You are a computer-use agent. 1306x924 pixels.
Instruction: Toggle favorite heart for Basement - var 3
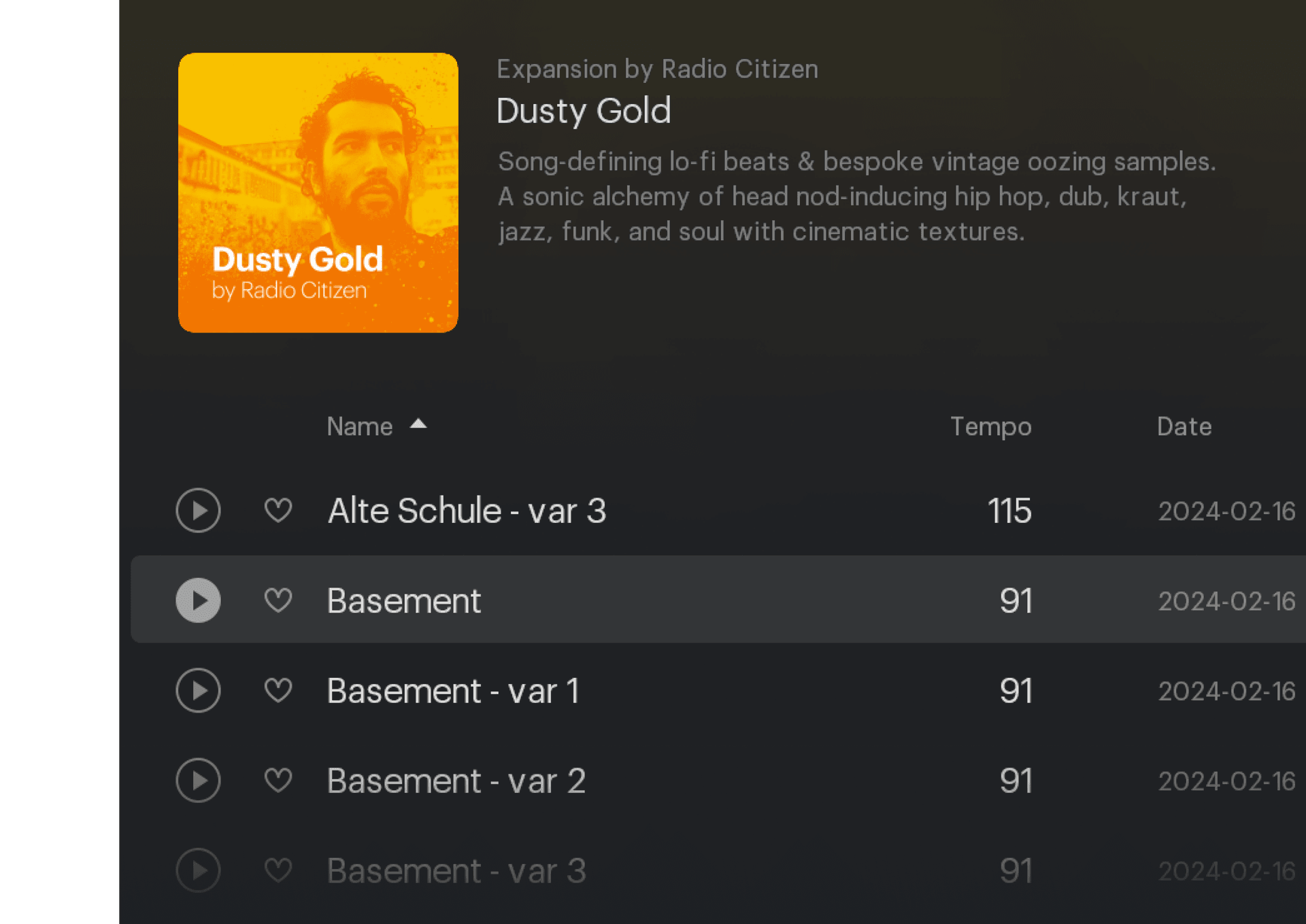tap(278, 870)
